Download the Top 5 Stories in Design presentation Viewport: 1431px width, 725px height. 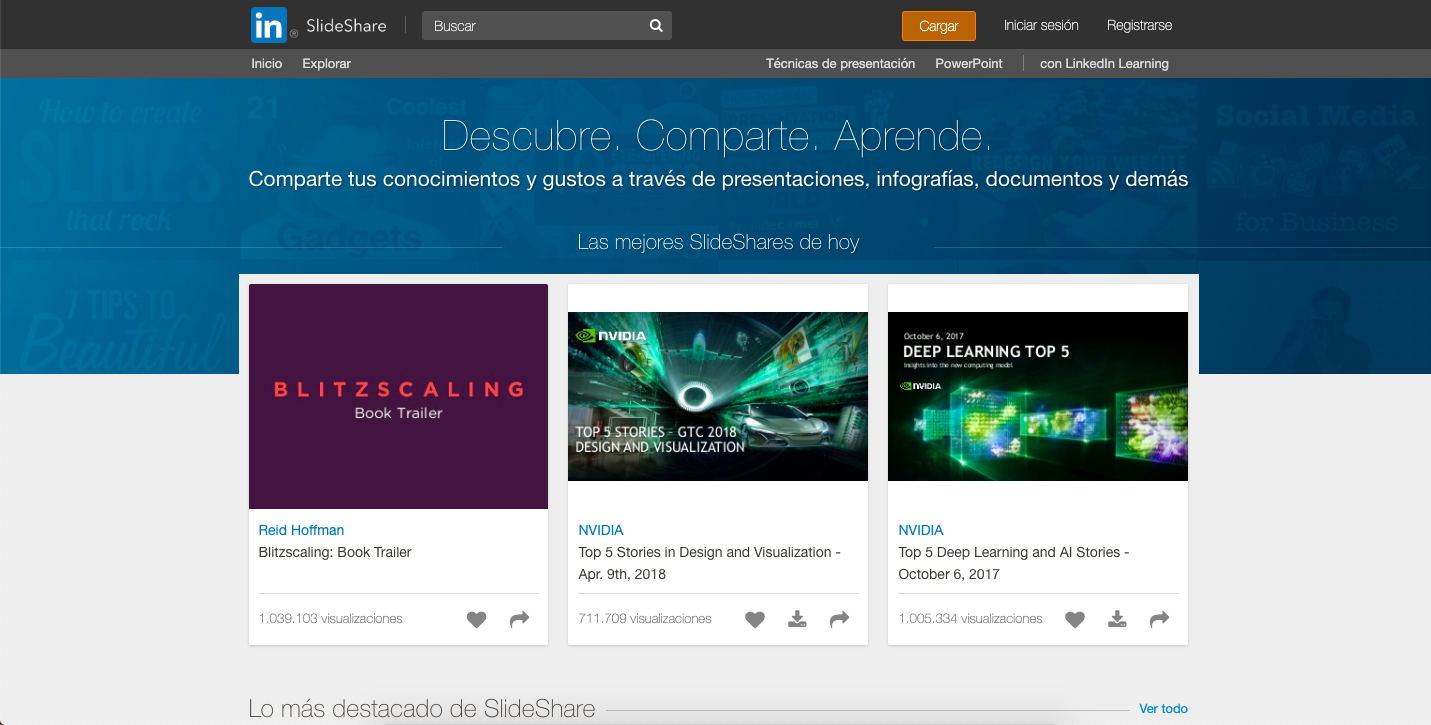tap(797, 619)
